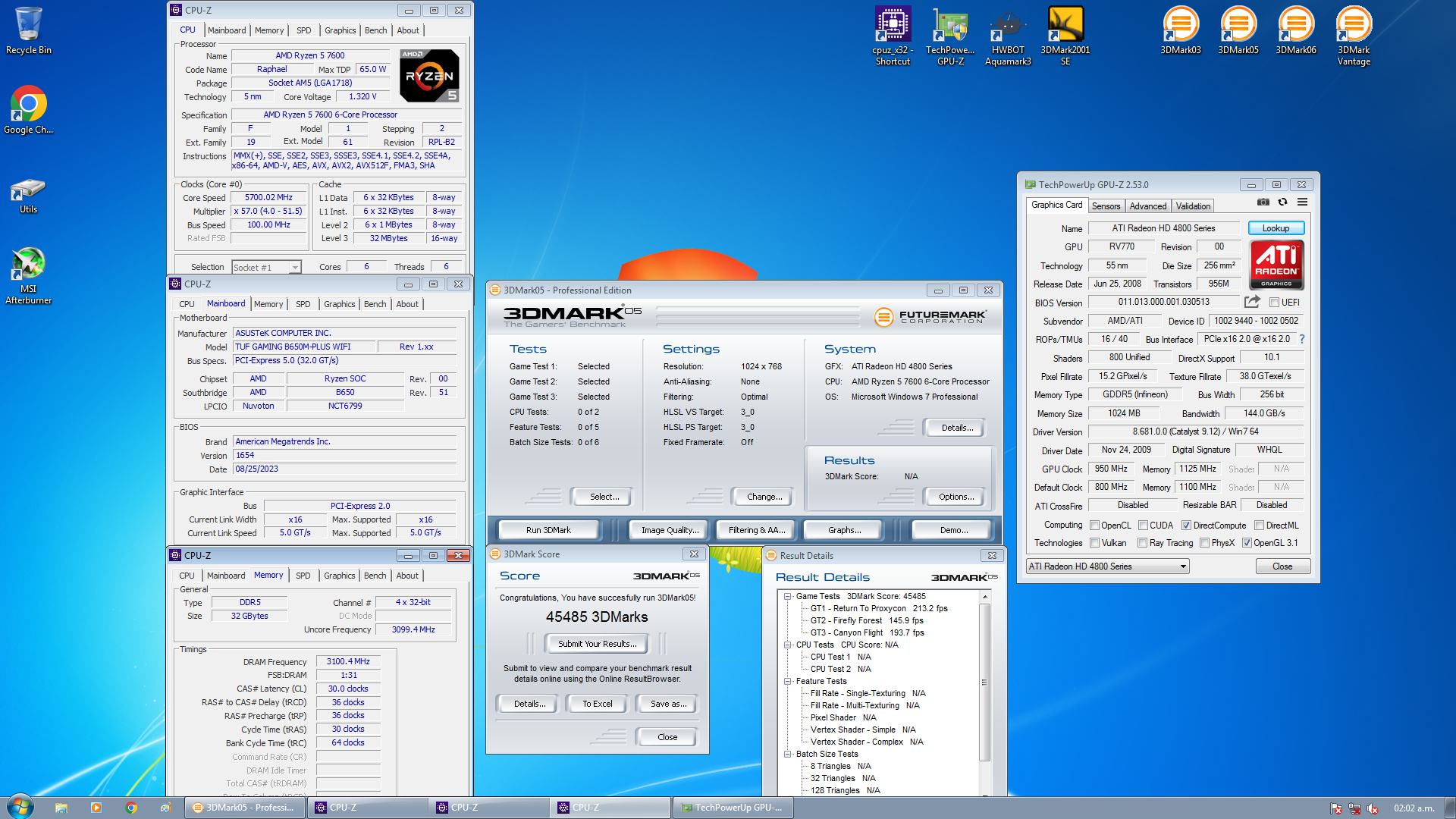Click the To Excel button
The width and height of the screenshot is (1456, 819).
pos(597,704)
